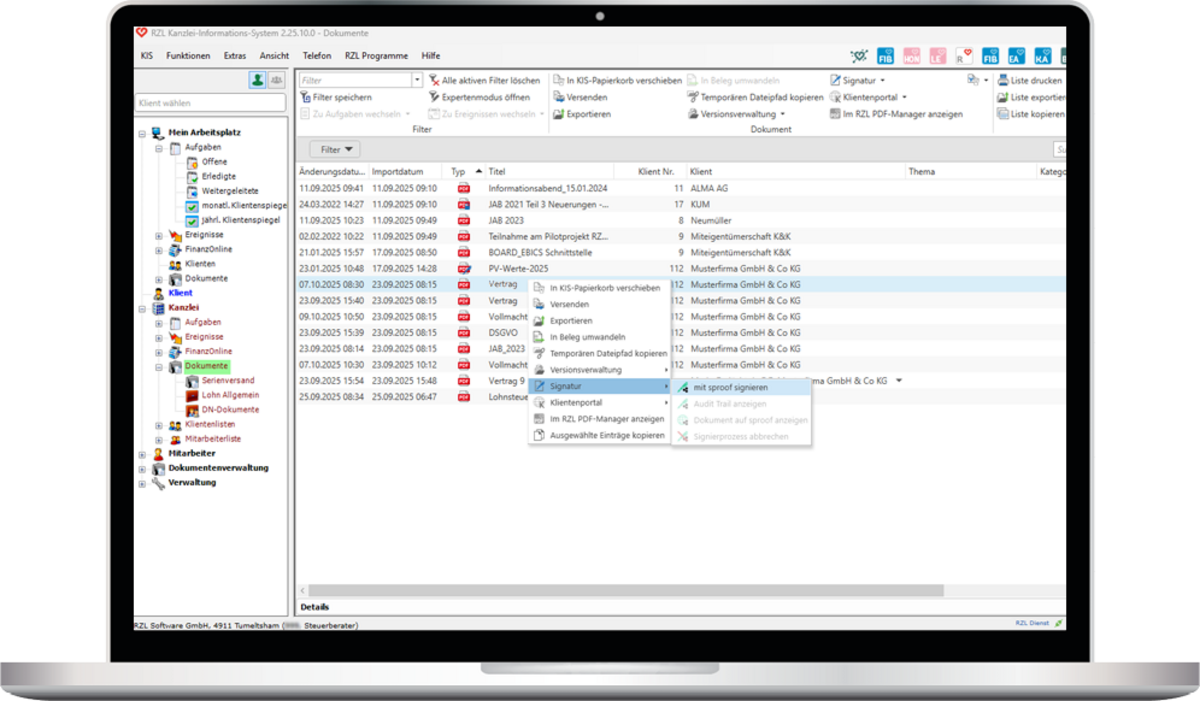Viewport: 1200px width, 701px height.
Task: Select jährl. Klientenspiegel checked task item
Action: (193, 220)
